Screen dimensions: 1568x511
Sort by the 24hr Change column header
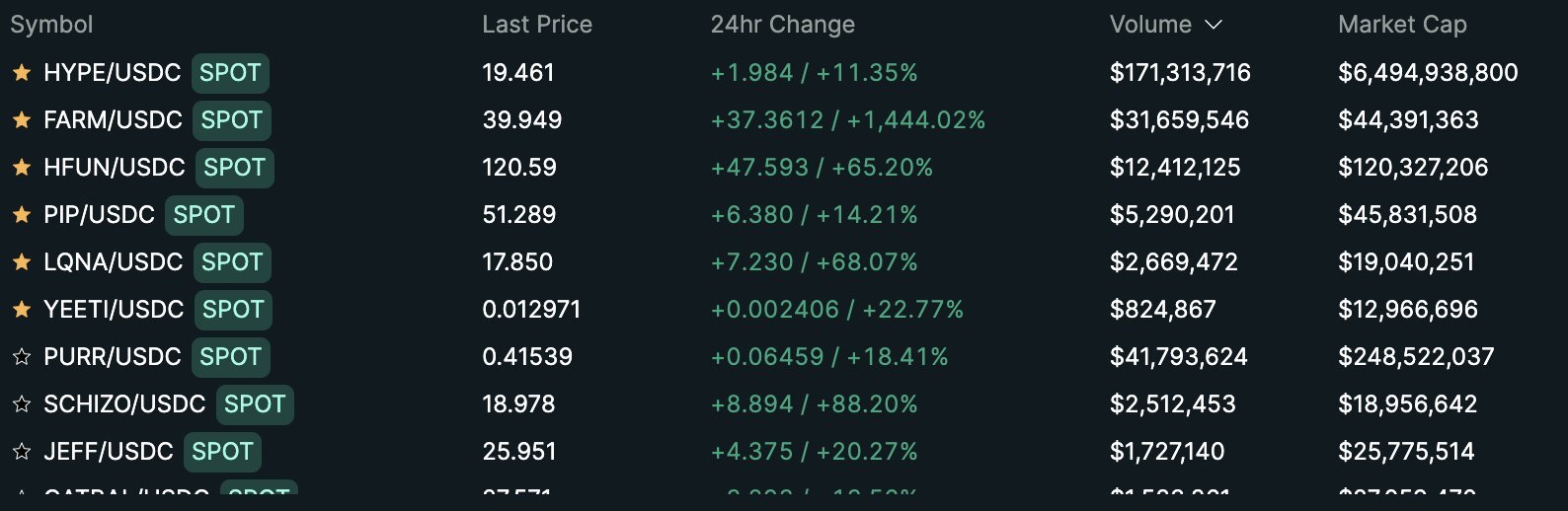pos(783,25)
